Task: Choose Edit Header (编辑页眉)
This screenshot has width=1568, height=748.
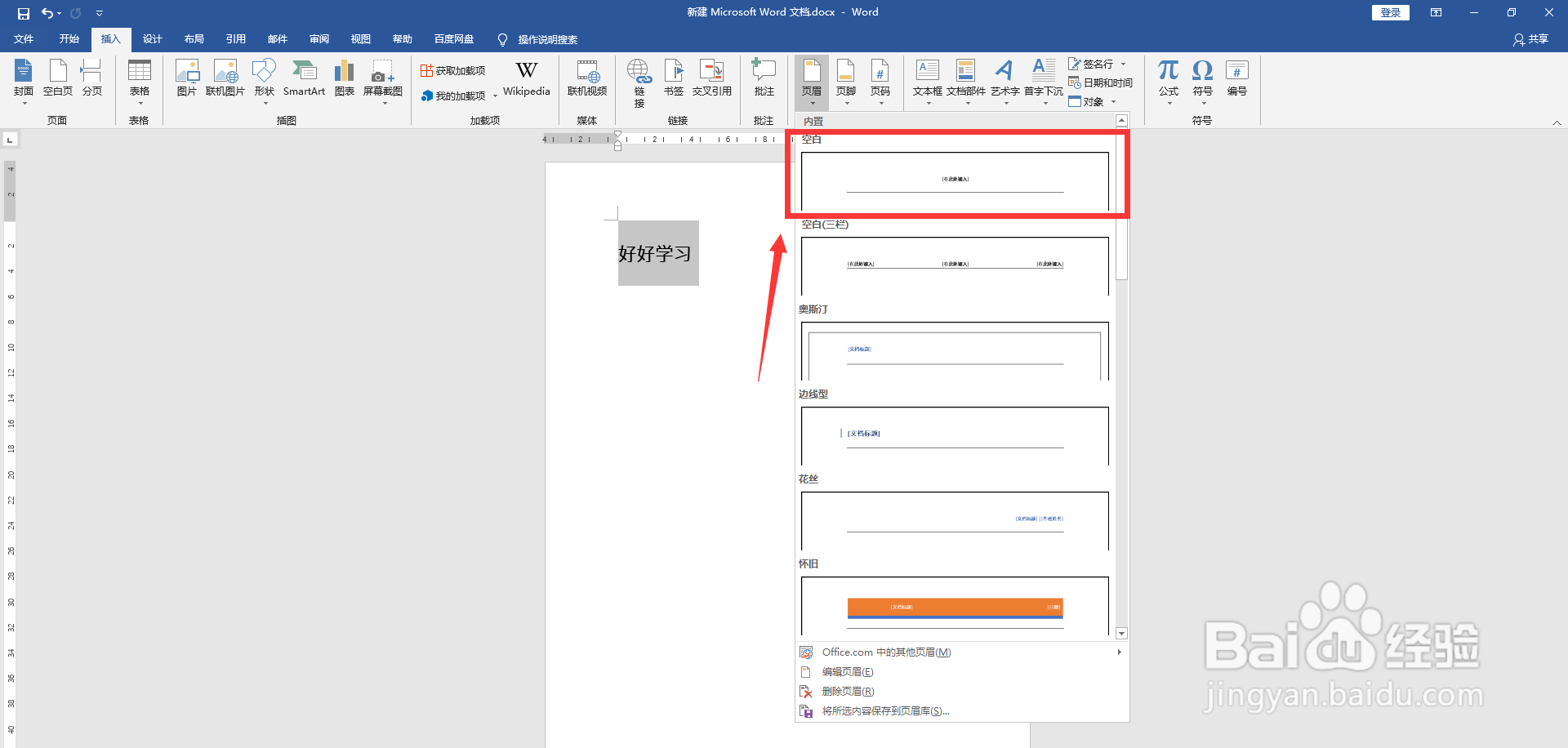Action: pyautogui.click(x=962, y=672)
